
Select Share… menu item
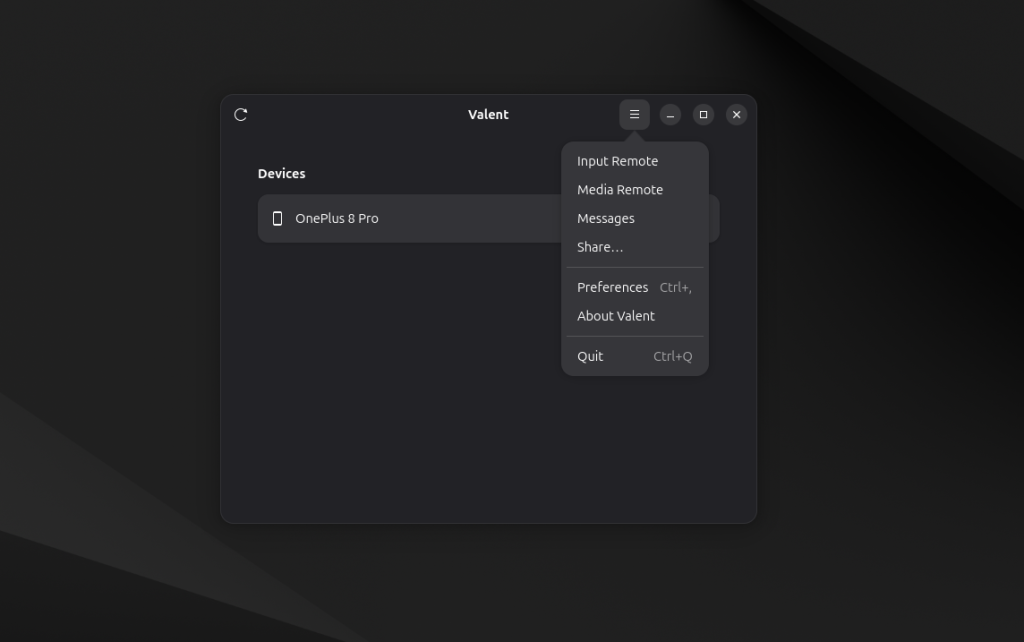tap(635, 248)
